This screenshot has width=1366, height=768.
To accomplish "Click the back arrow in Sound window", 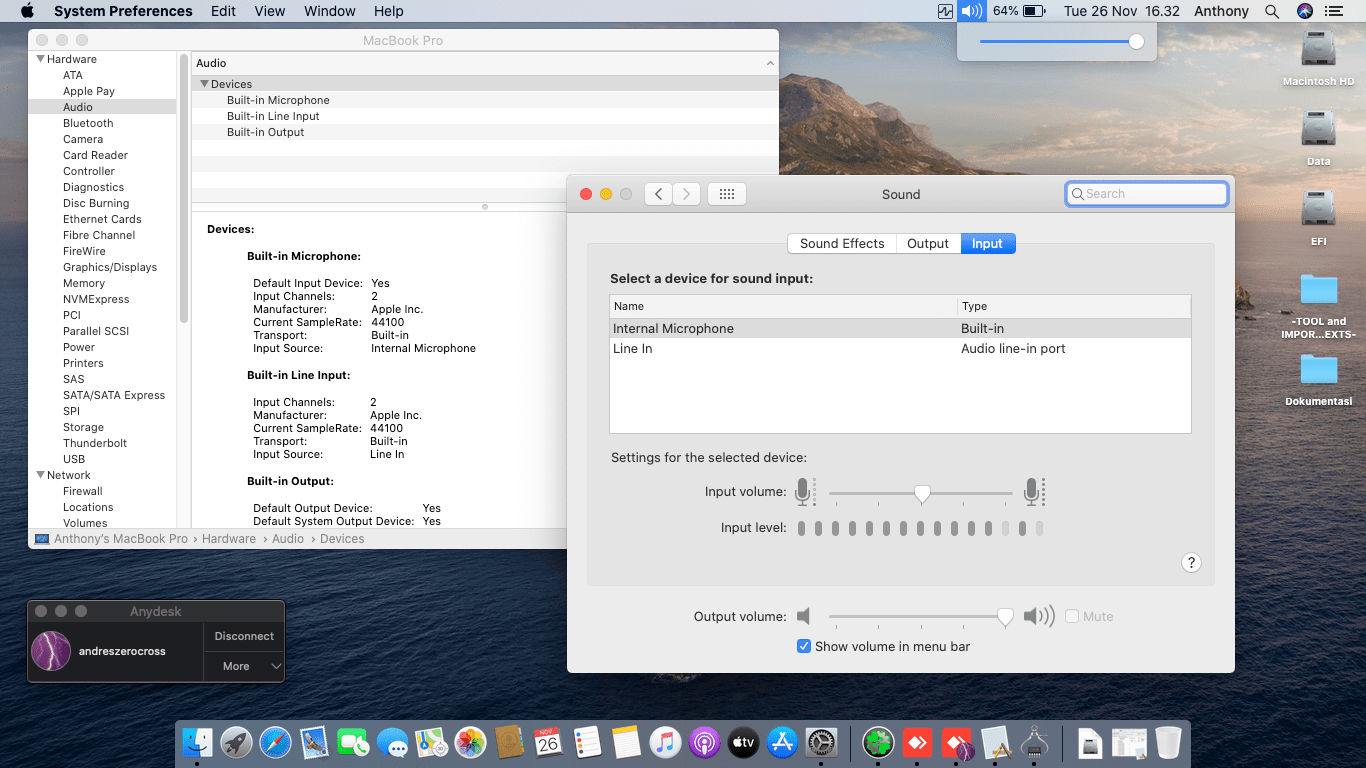I will [658, 194].
